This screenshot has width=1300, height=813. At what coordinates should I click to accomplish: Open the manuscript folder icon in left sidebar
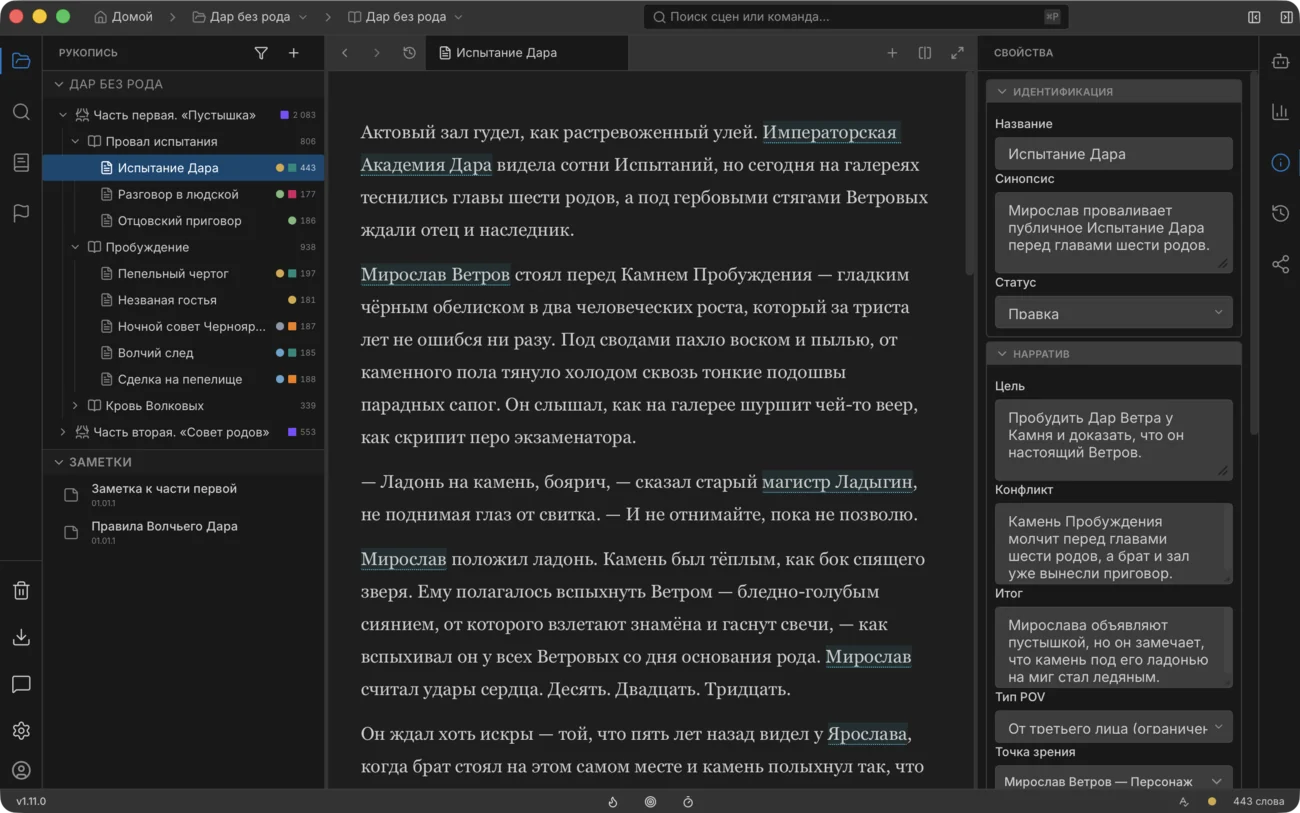[x=21, y=62]
